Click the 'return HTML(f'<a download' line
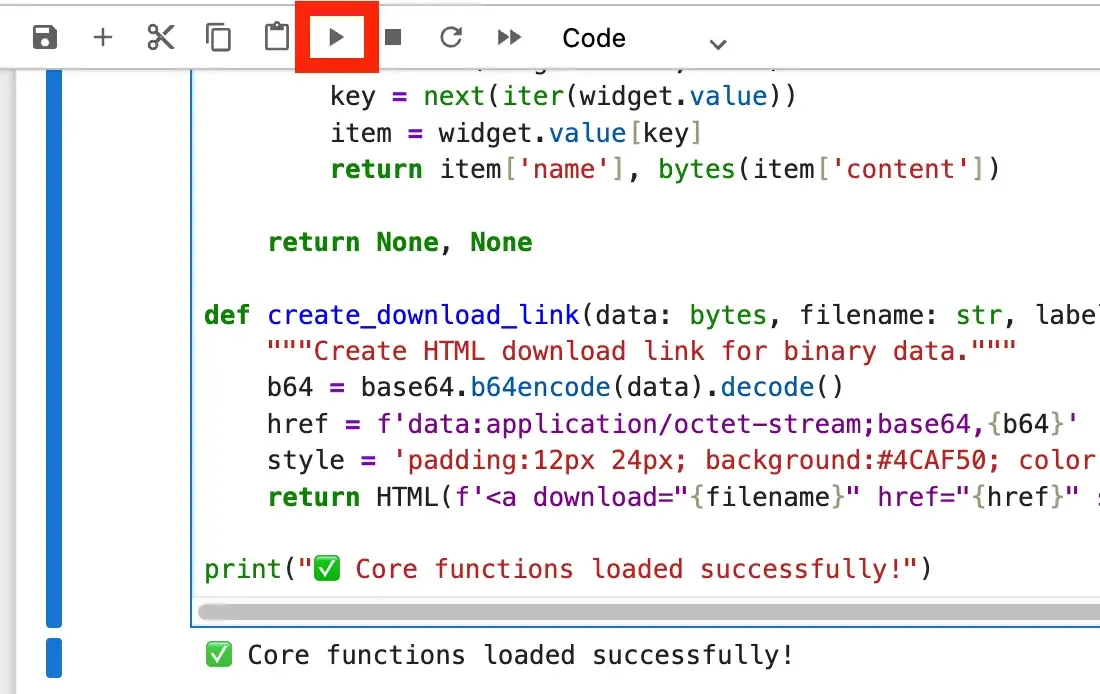This screenshot has height=694, width=1100. pos(683,497)
